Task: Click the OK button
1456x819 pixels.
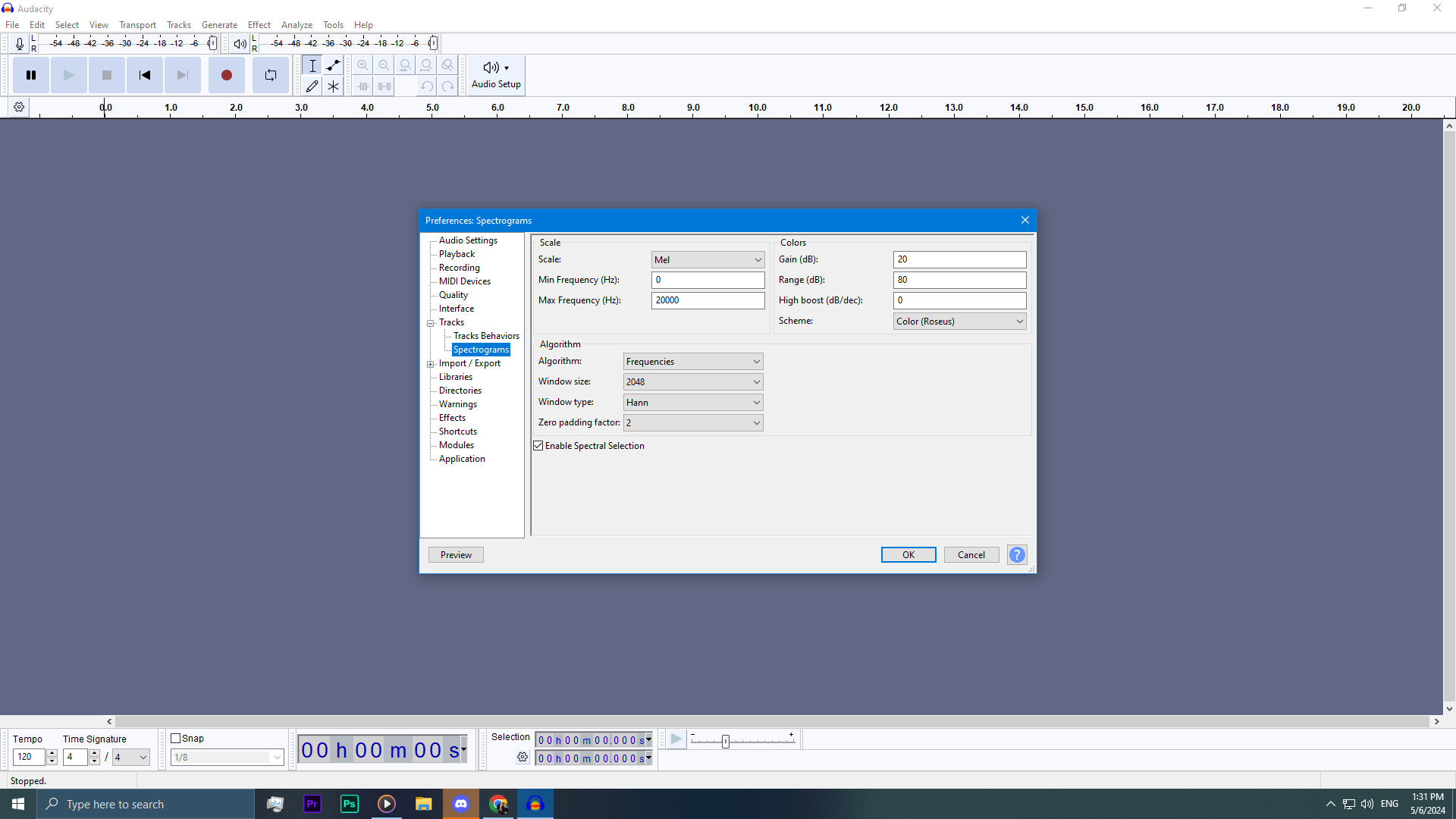Action: coord(908,555)
